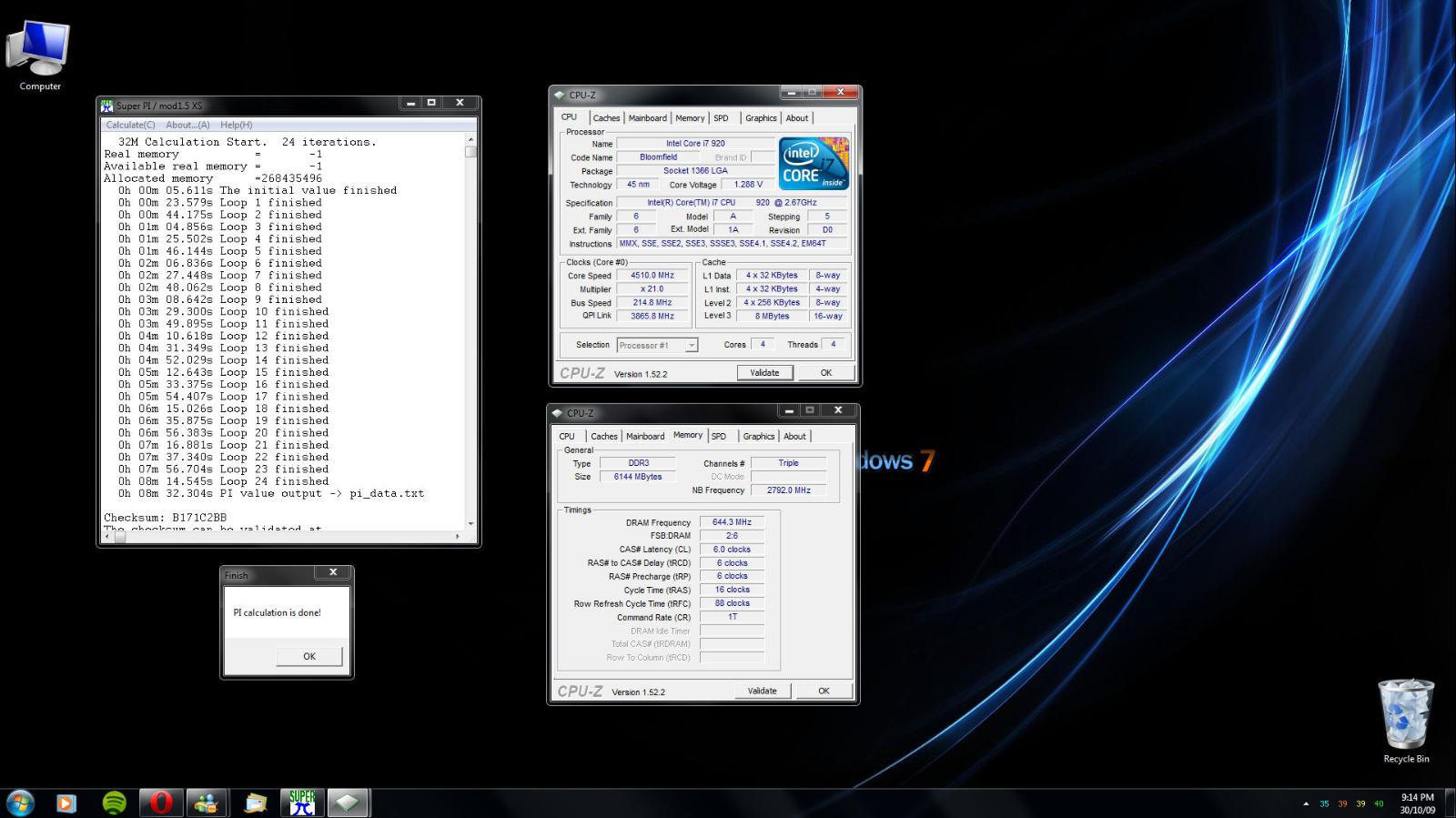Click the Loop 24 finished line
This screenshot has width=1456, height=818.
(224, 481)
